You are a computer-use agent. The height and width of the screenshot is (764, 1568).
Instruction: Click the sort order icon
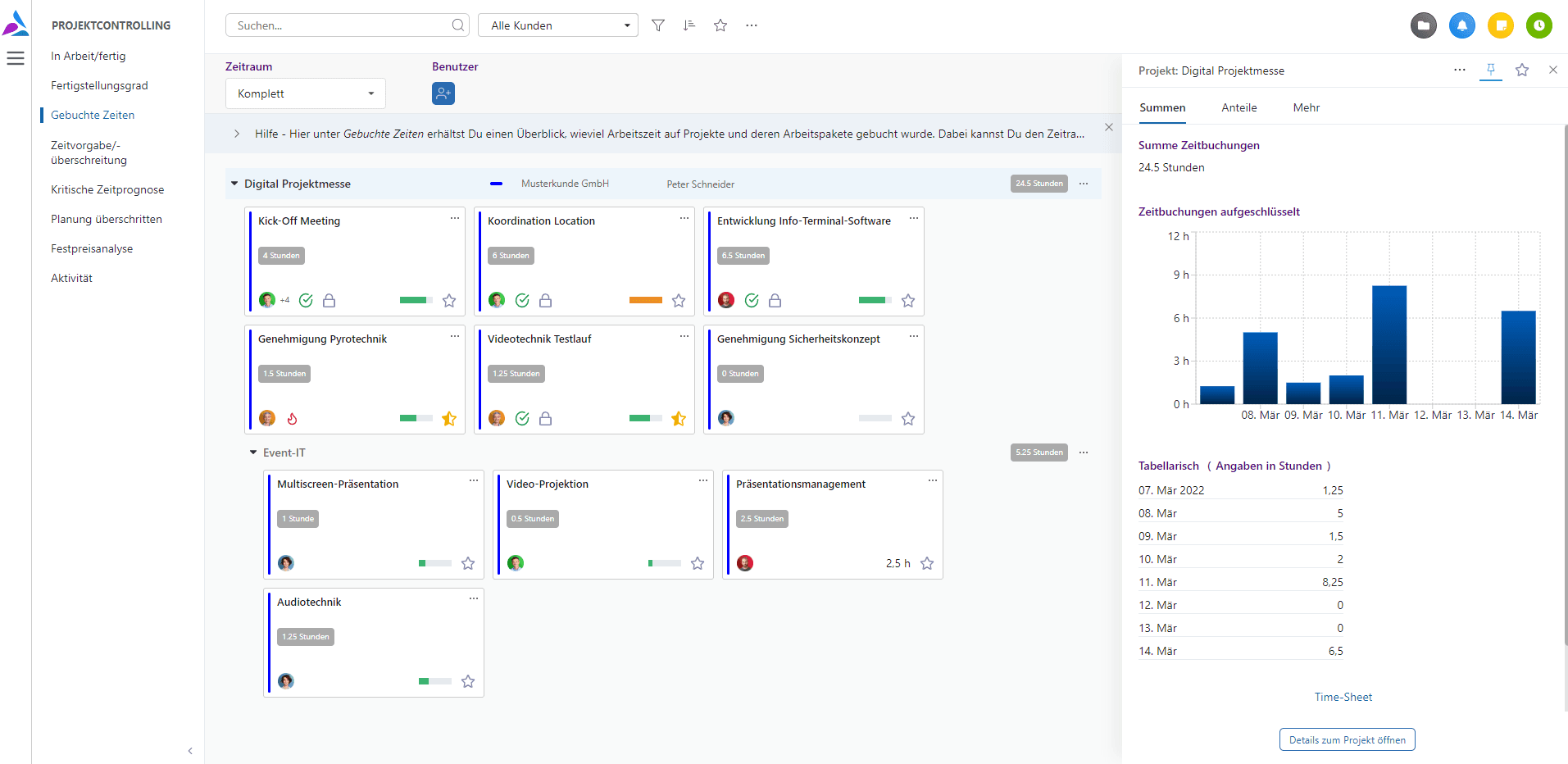689,25
